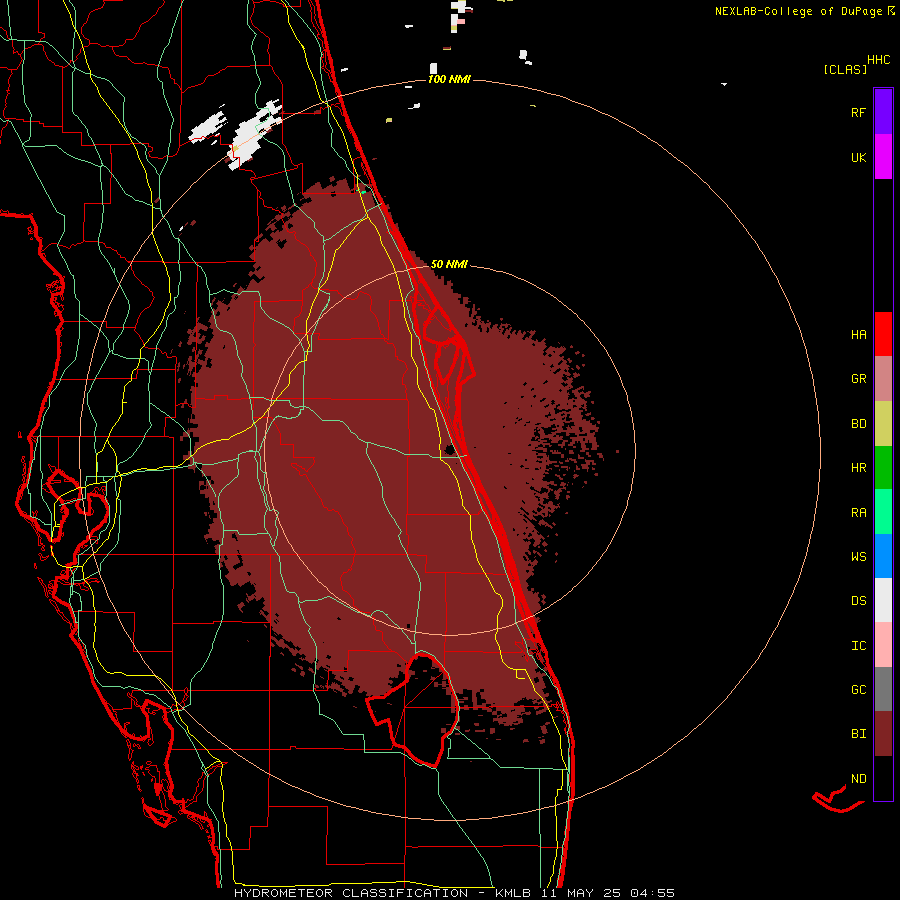Click the 11 MAY 25 date text

pyautogui.click(x=581, y=893)
